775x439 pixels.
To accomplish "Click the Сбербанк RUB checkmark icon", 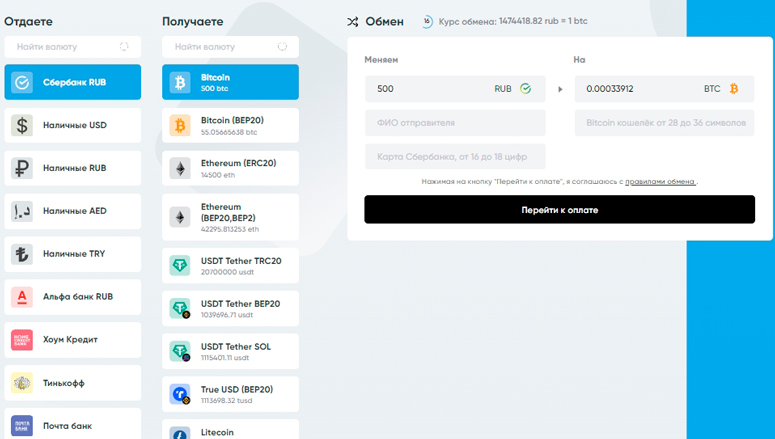I will coord(22,82).
